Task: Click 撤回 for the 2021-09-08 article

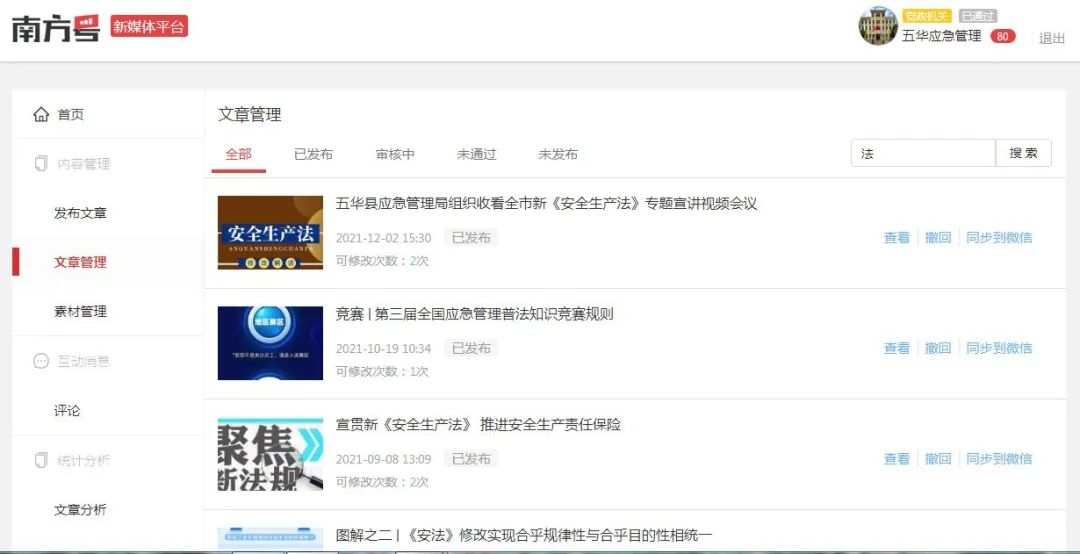Action: point(938,458)
